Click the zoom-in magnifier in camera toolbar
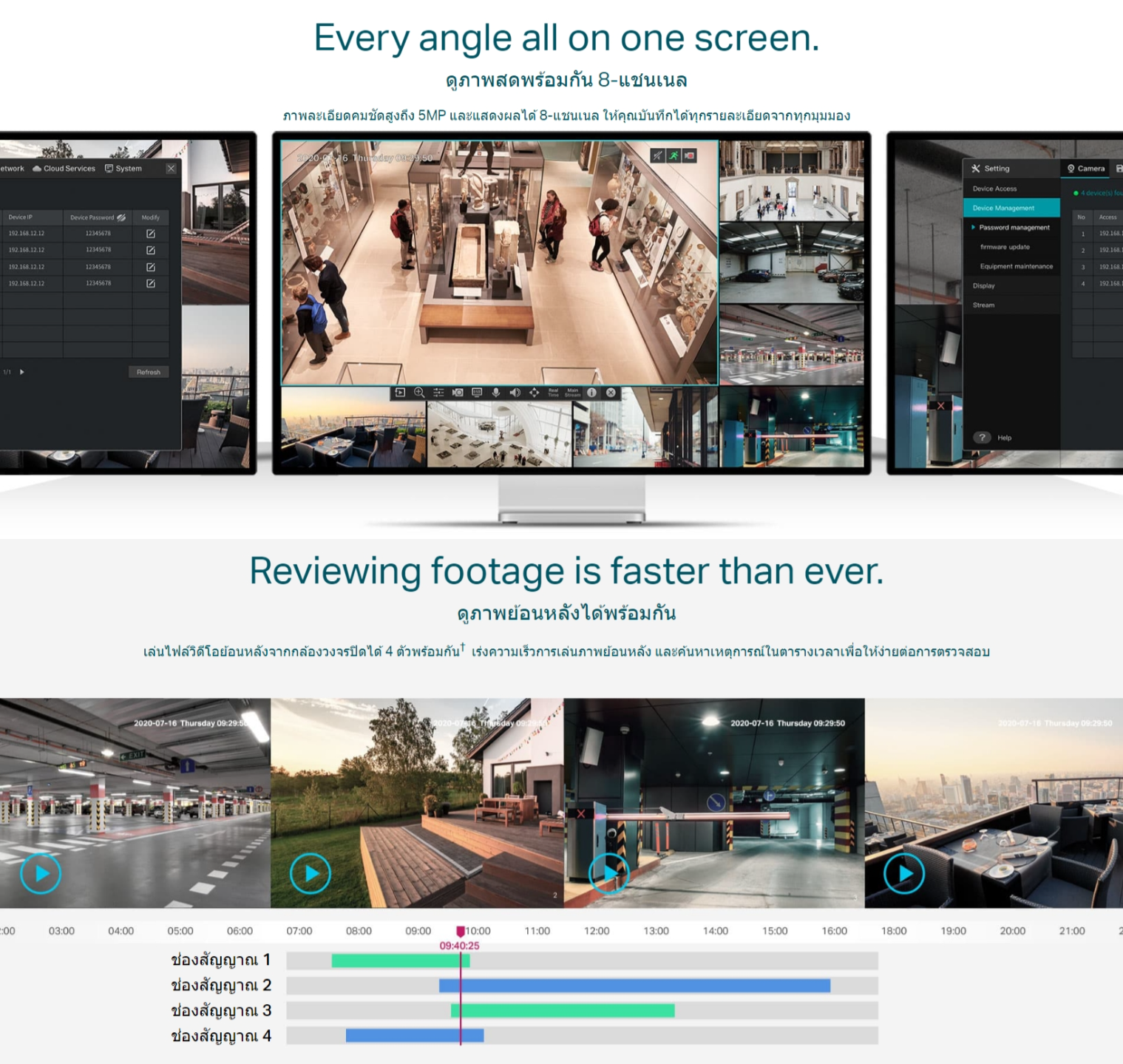 point(419,393)
